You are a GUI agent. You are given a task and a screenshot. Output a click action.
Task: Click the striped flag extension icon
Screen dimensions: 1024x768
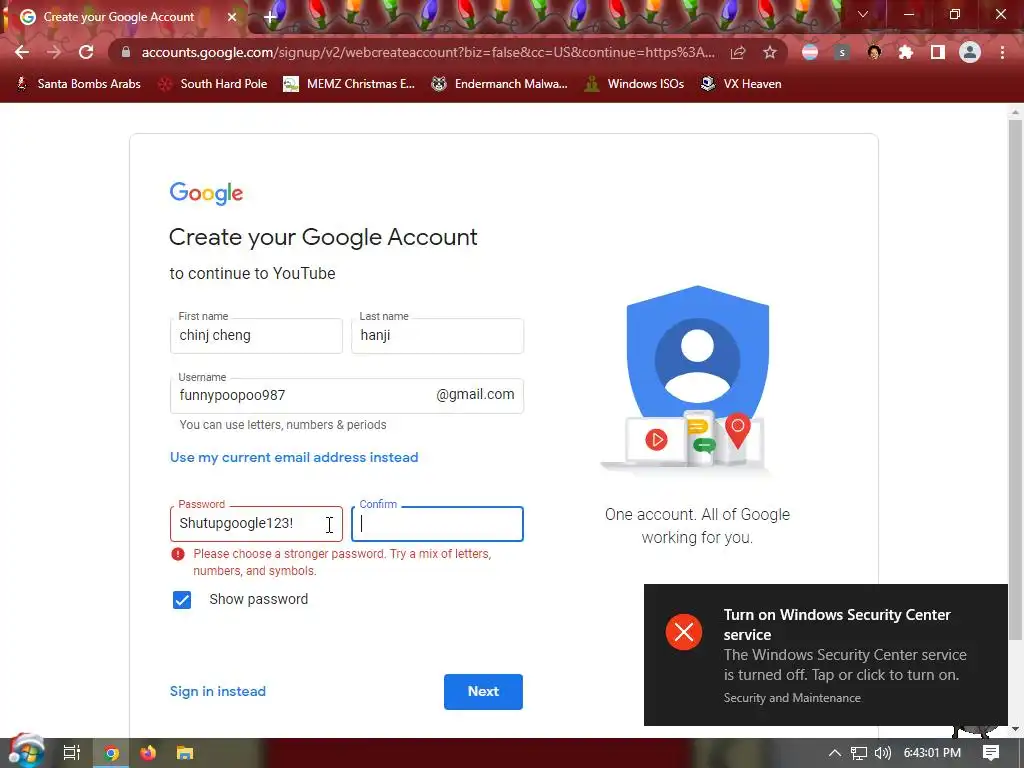pos(810,52)
